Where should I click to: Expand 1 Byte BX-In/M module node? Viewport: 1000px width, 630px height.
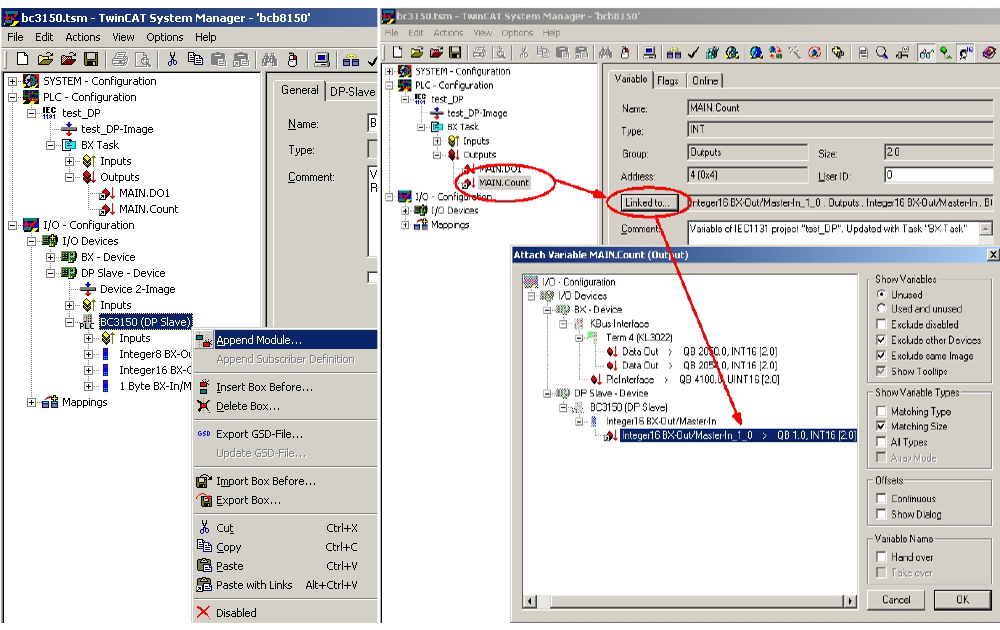point(89,386)
